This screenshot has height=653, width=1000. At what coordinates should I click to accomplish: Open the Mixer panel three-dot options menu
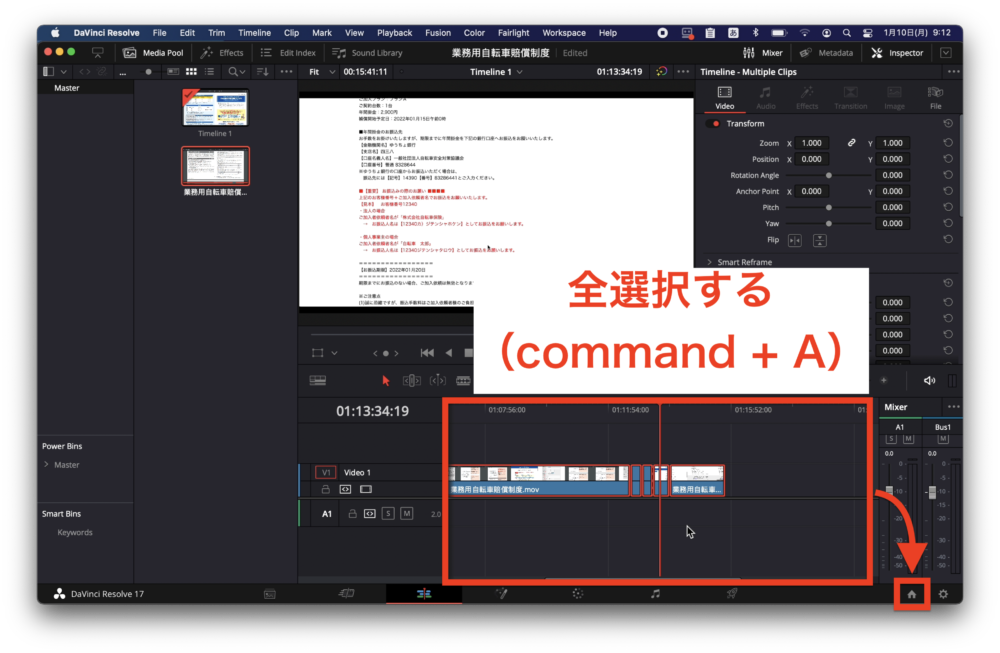(953, 407)
